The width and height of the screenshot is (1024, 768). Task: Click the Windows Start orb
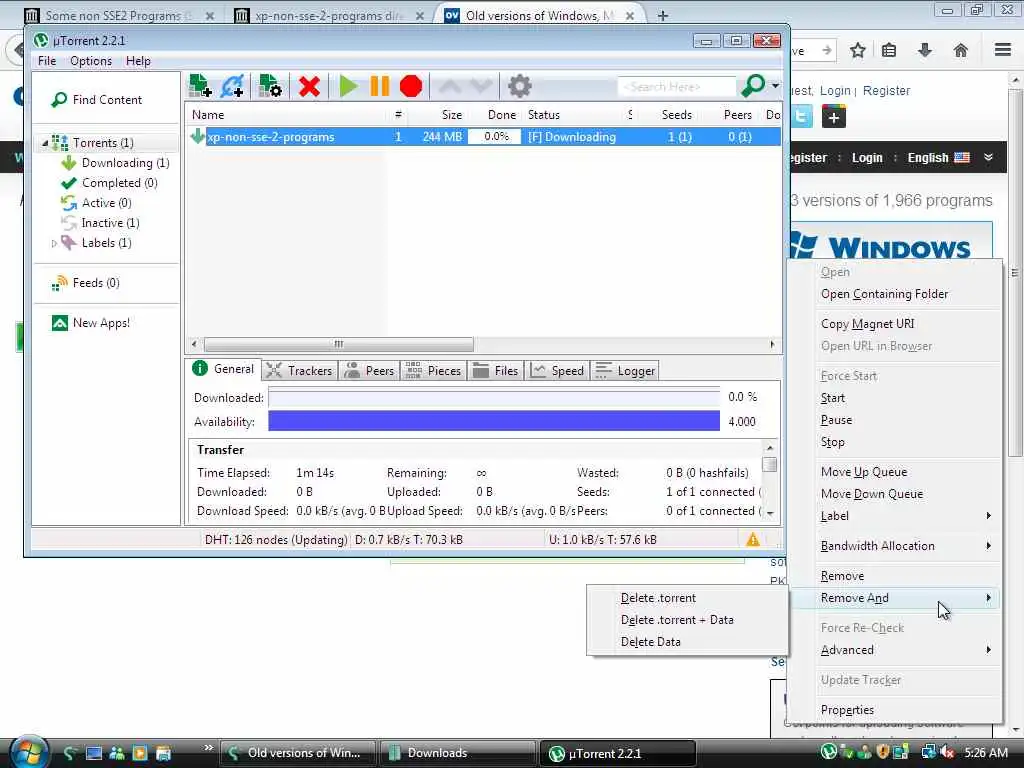pos(28,752)
